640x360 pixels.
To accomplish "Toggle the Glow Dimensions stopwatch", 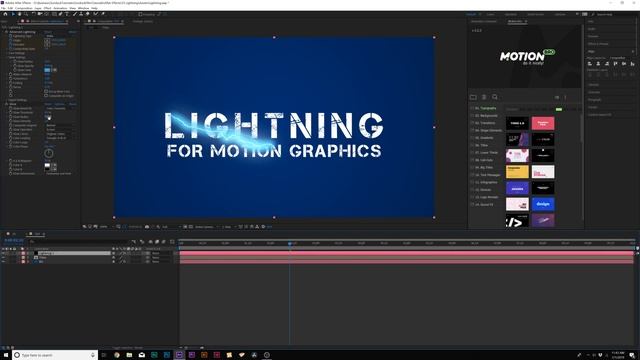I will point(11,173).
